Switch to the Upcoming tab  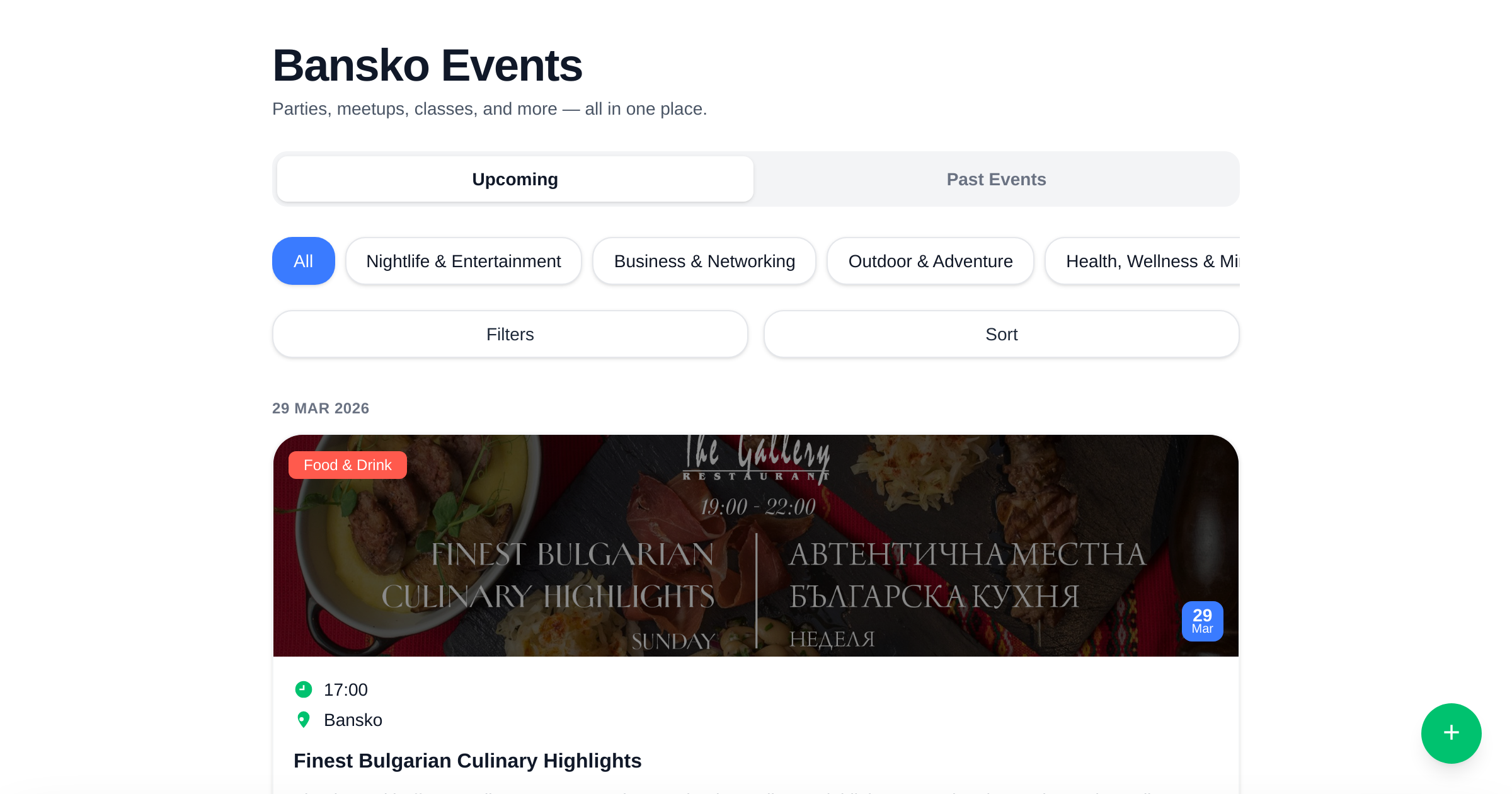(x=515, y=180)
